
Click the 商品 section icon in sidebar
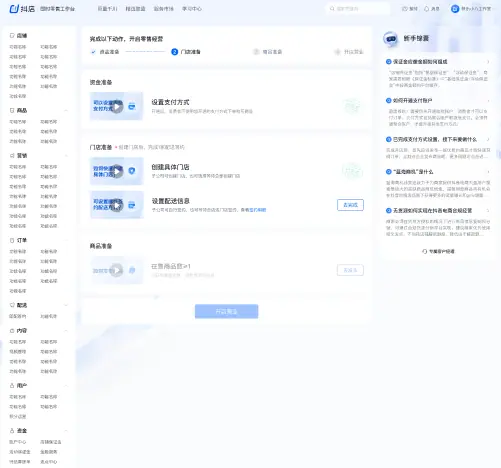tap(12, 110)
